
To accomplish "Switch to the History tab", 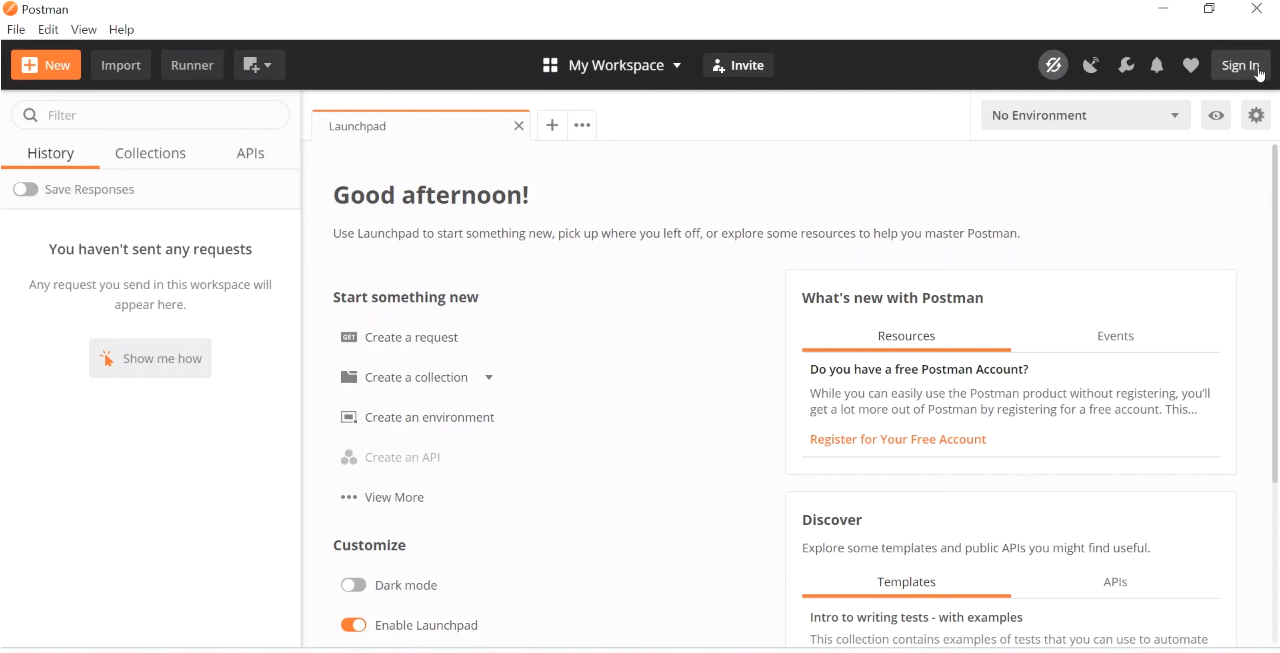I will click(50, 153).
